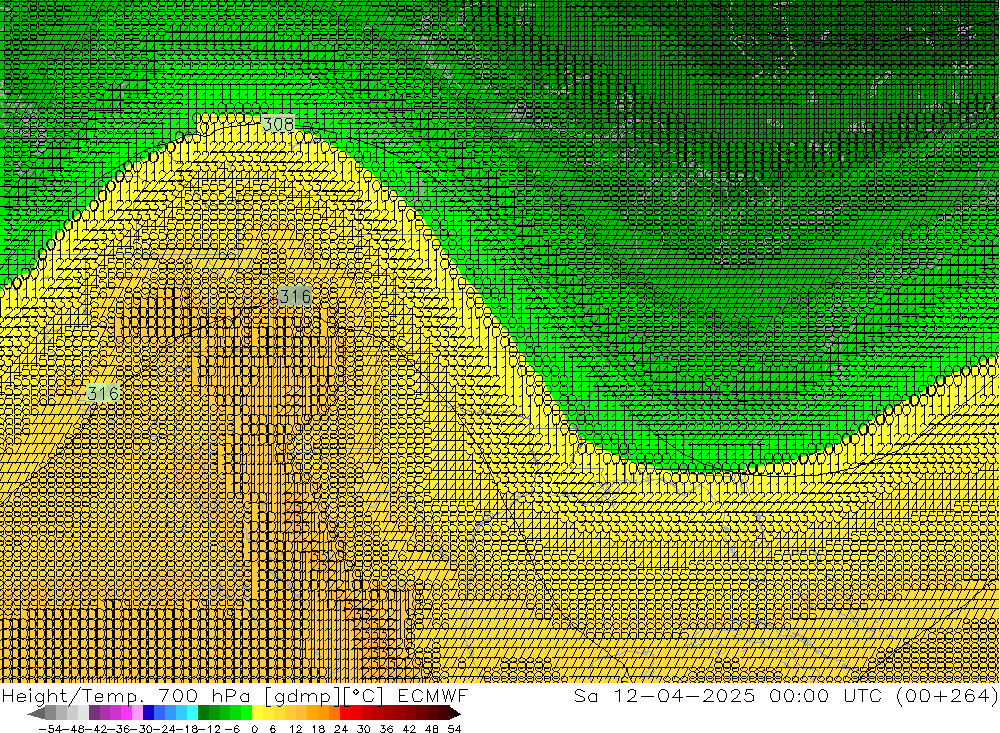Click the '00:00 UTC' time text
The width and height of the screenshot is (1000, 733).
825,695
